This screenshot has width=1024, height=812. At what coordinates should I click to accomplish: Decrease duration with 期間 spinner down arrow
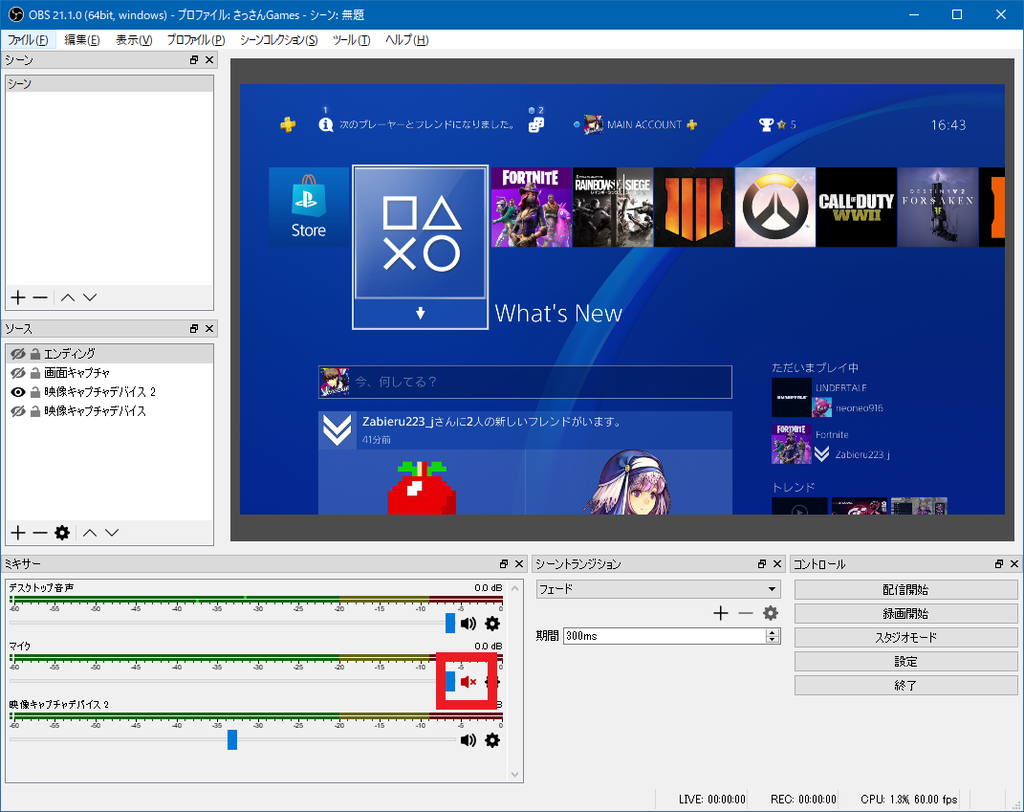click(x=773, y=640)
